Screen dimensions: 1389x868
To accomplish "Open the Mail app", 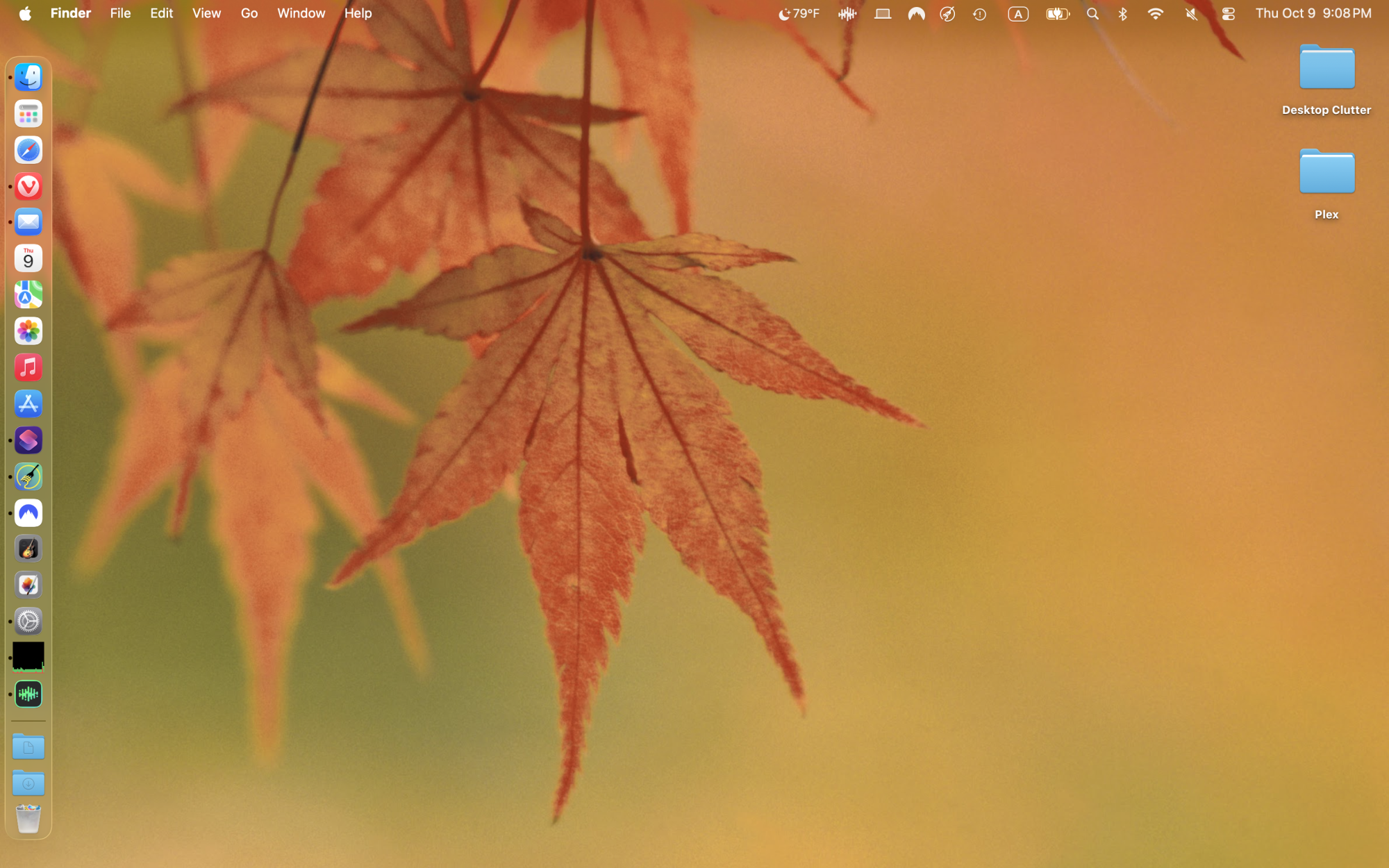I will coord(28,222).
